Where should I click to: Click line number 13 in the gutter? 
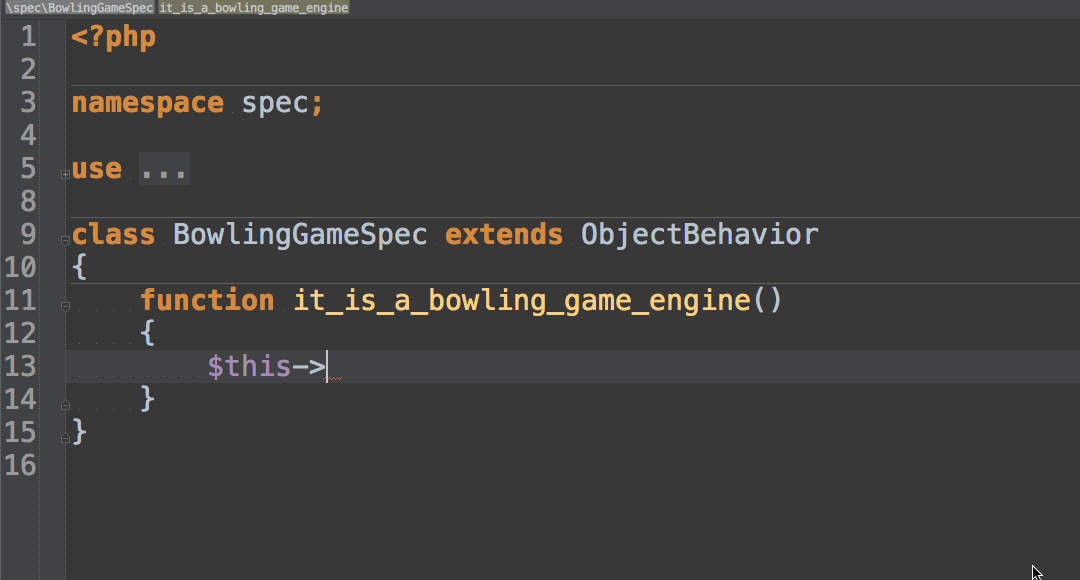point(20,366)
